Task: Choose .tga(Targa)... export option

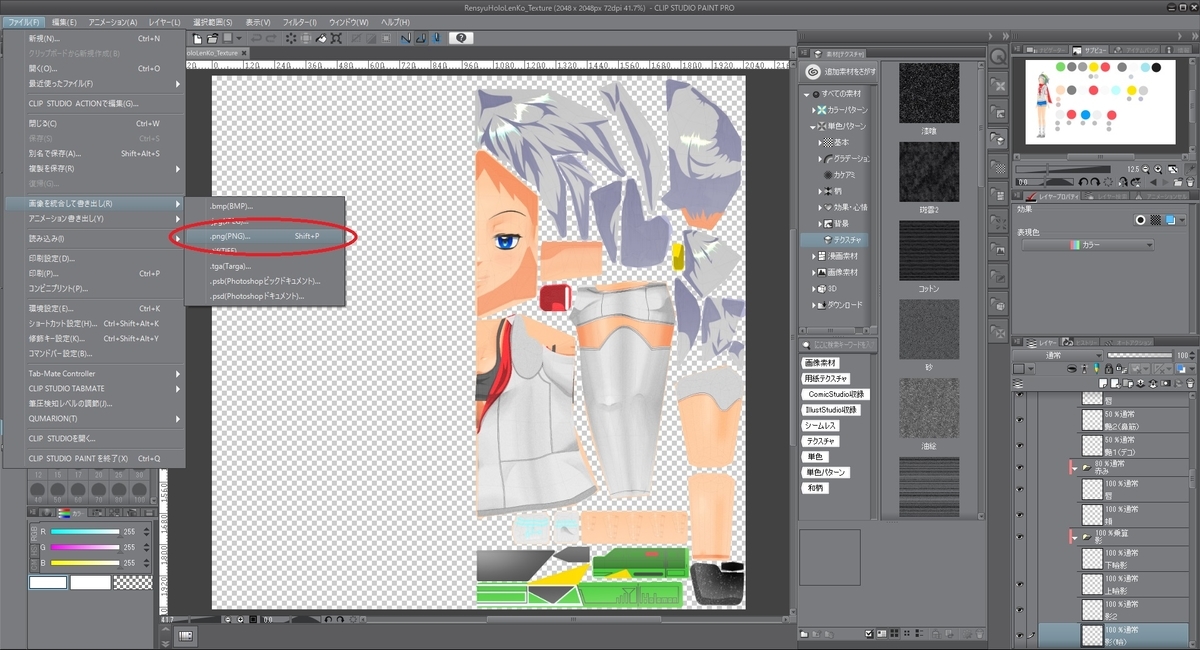Action: [x=266, y=266]
